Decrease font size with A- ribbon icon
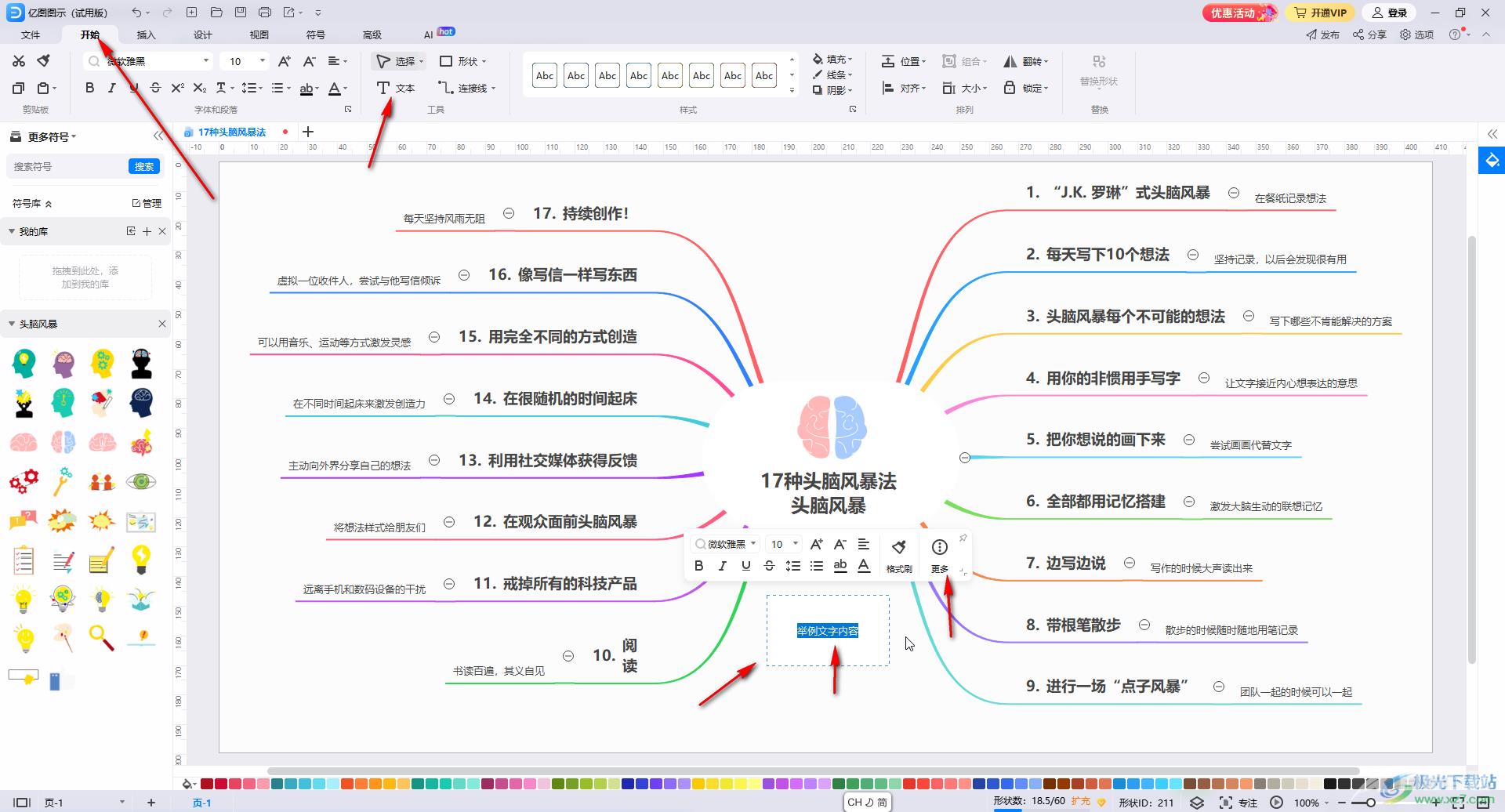This screenshot has height=812, width=1505. [x=310, y=61]
